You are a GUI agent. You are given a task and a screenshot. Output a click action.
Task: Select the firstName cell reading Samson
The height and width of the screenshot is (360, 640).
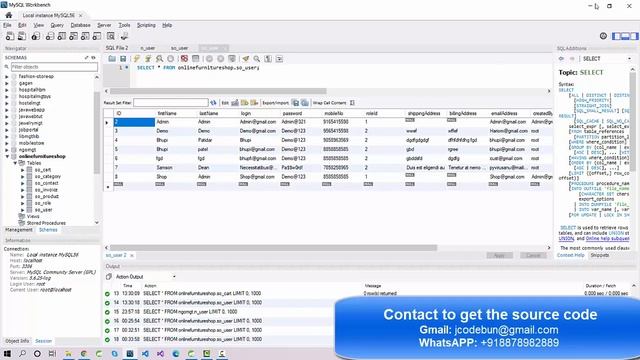point(176,168)
